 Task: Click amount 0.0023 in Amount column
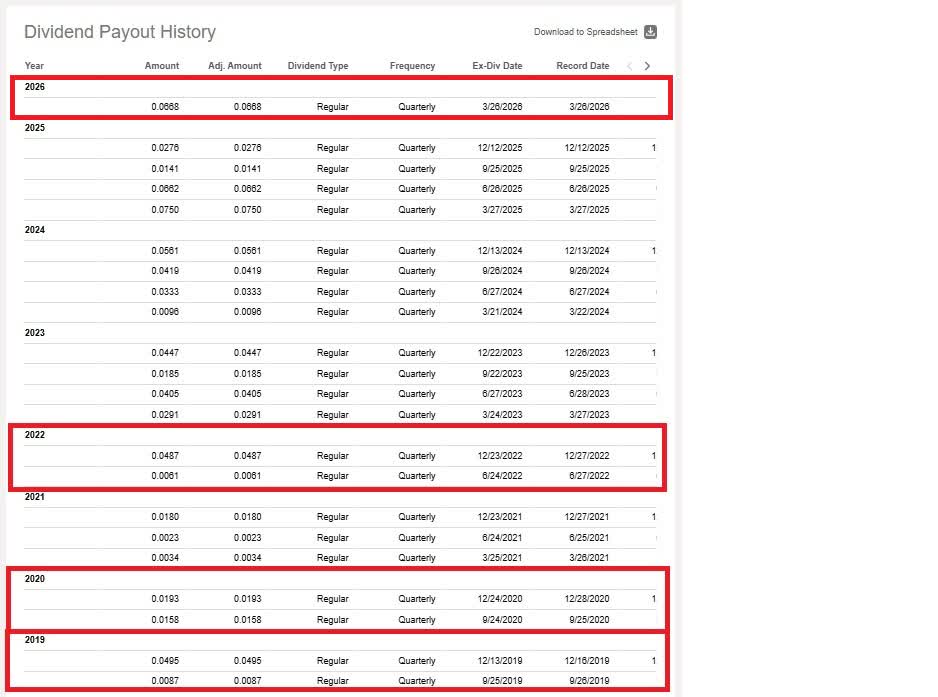165,538
